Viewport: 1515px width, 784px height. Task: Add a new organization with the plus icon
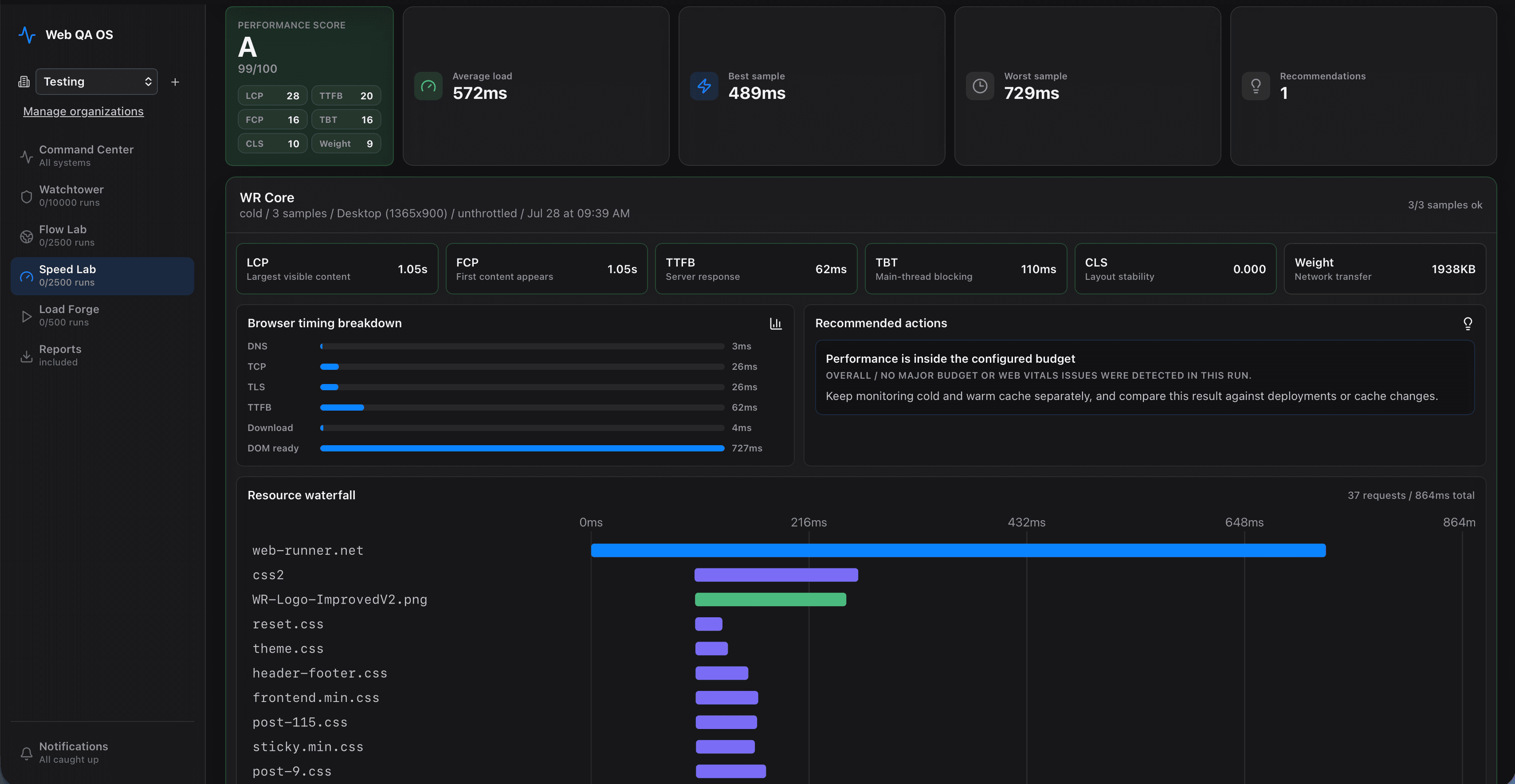[x=175, y=82]
